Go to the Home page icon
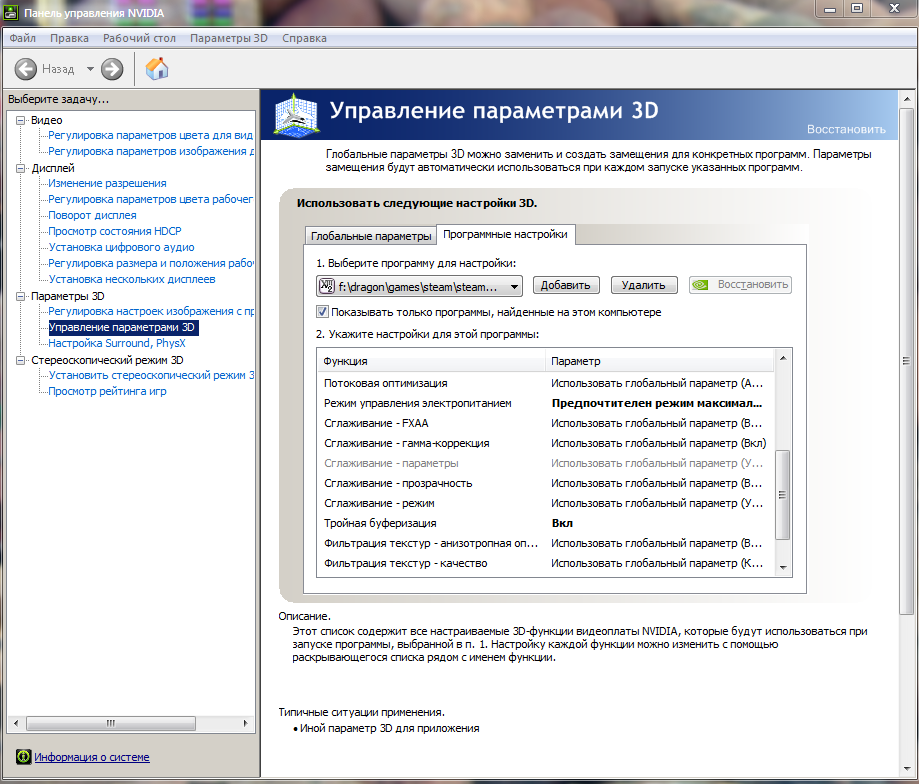This screenshot has width=919, height=784. (157, 69)
